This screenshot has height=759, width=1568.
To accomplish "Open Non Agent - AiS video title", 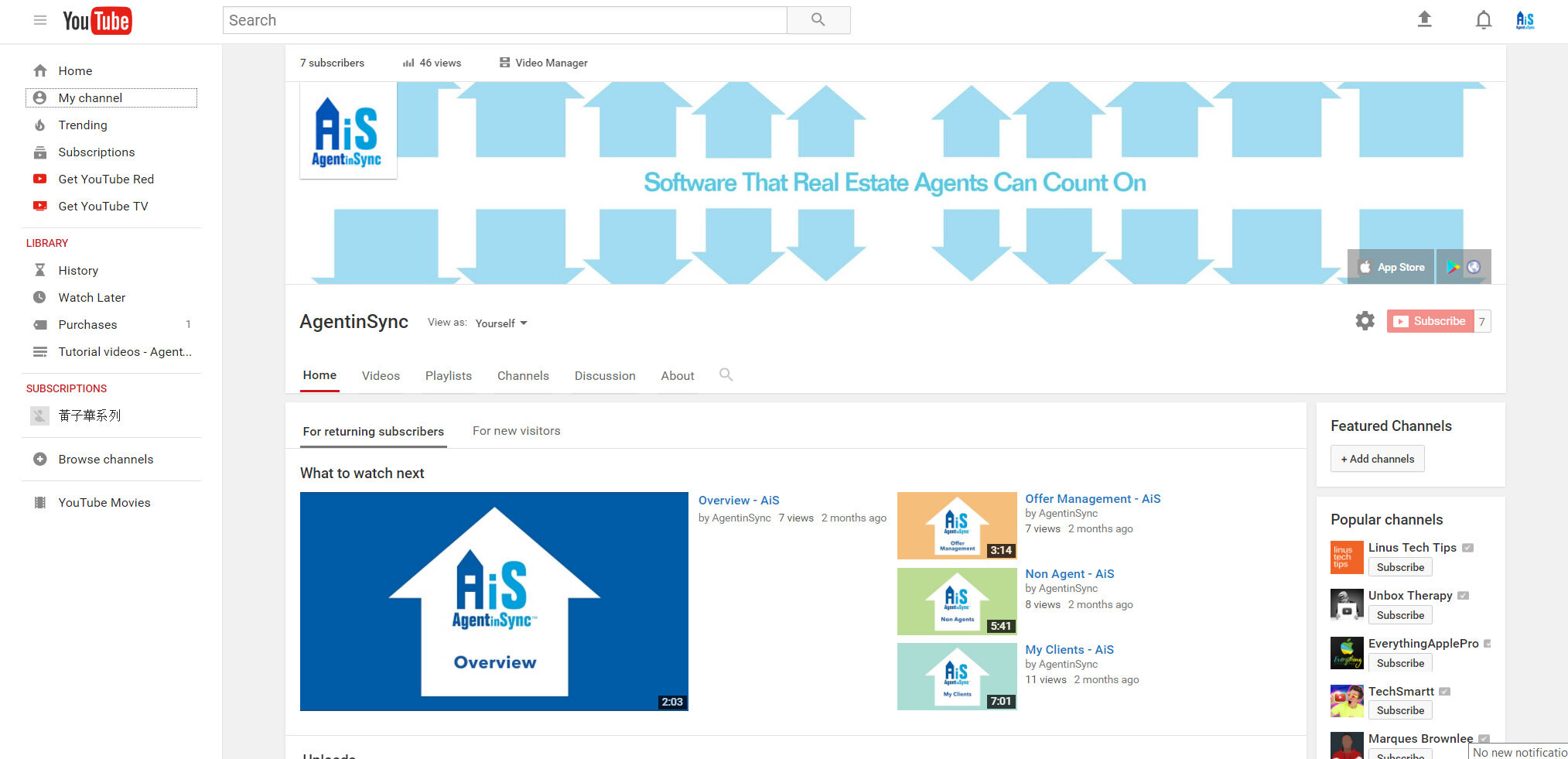I will pyautogui.click(x=1070, y=574).
